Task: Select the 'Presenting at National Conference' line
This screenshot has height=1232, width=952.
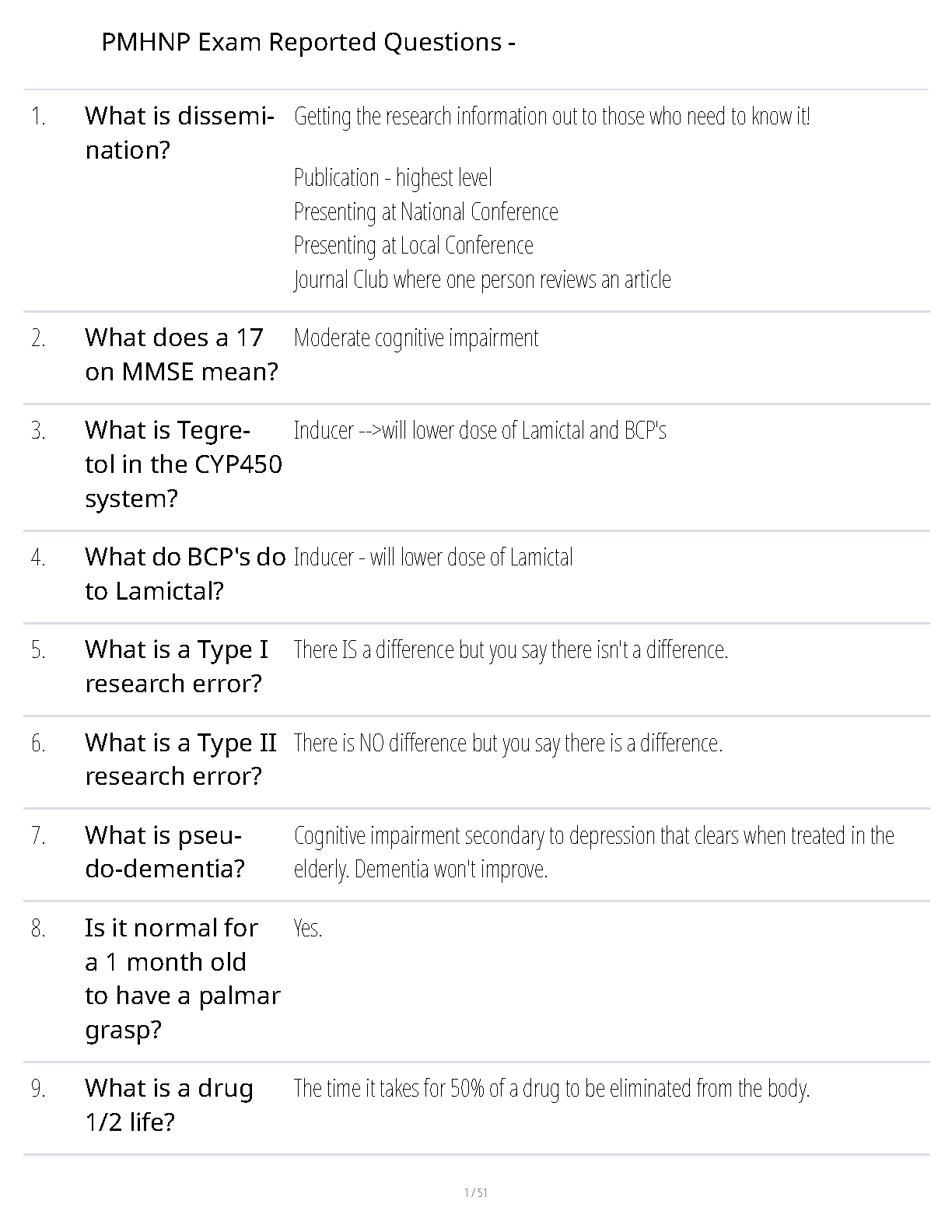Action: coord(425,212)
